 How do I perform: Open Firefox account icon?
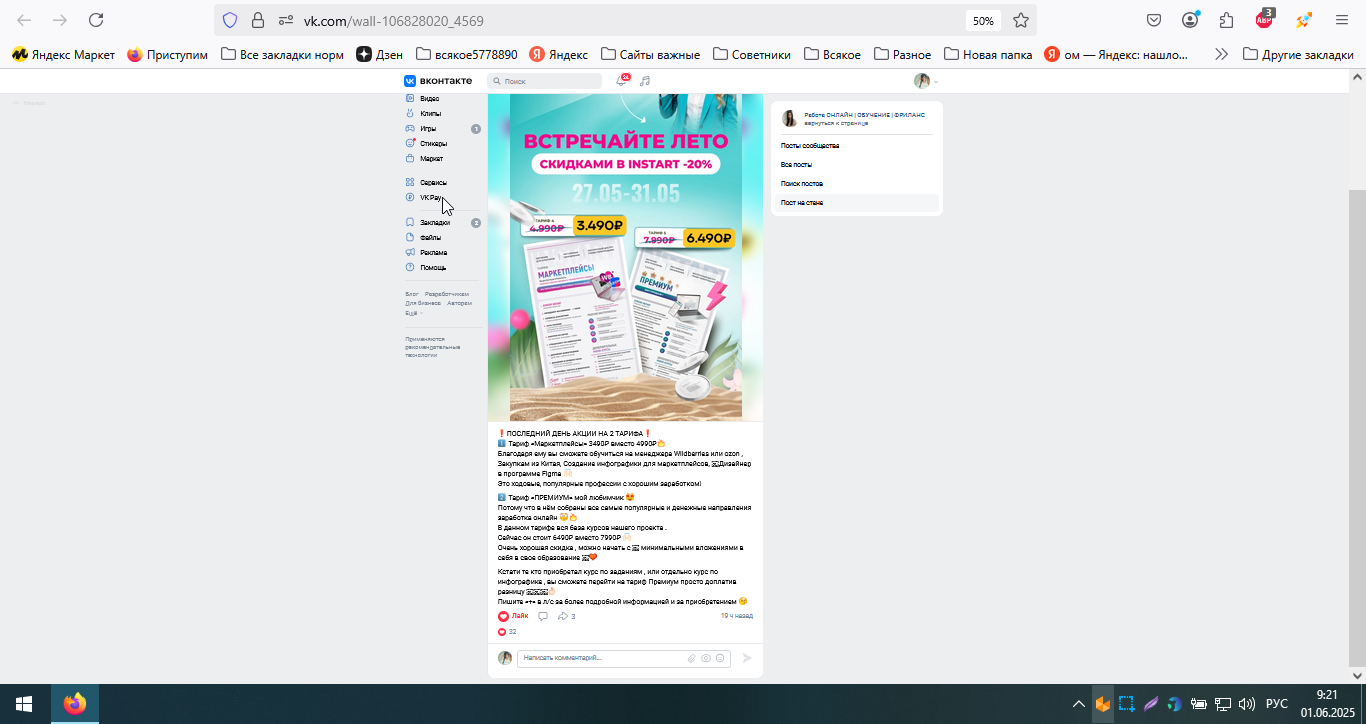tap(1190, 20)
